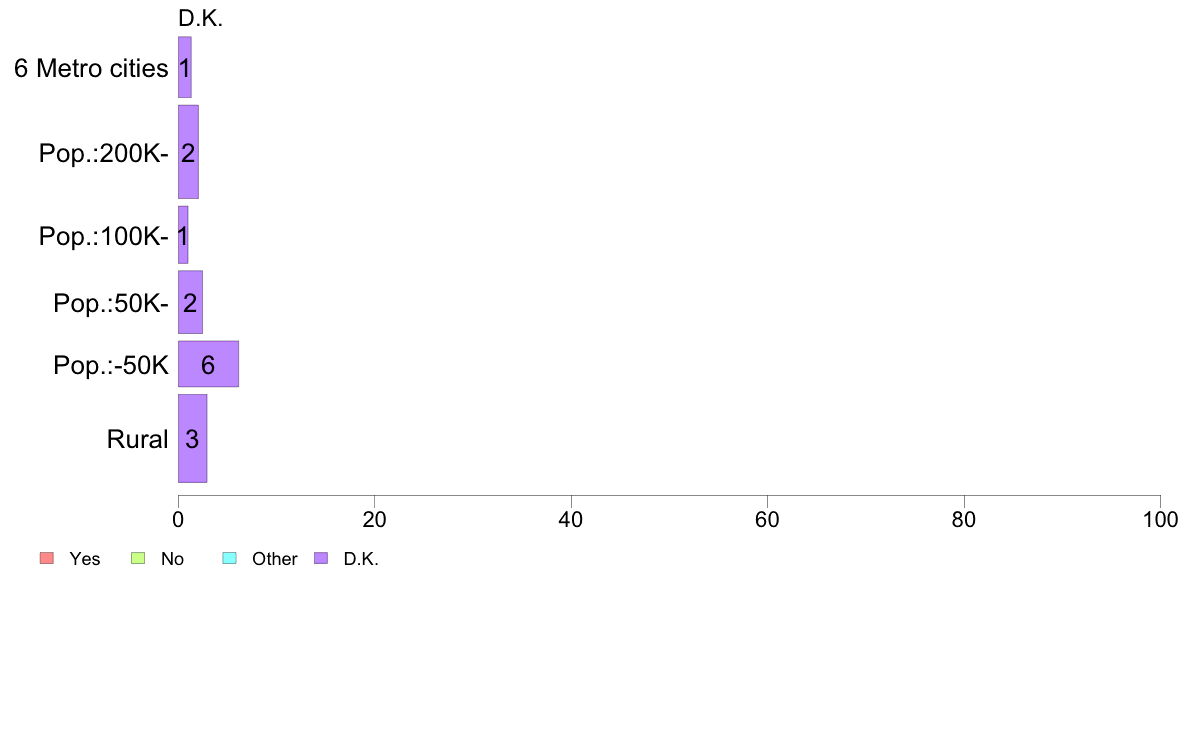
Task: Click the cyan Other legend swatch
Action: pyautogui.click(x=230, y=559)
